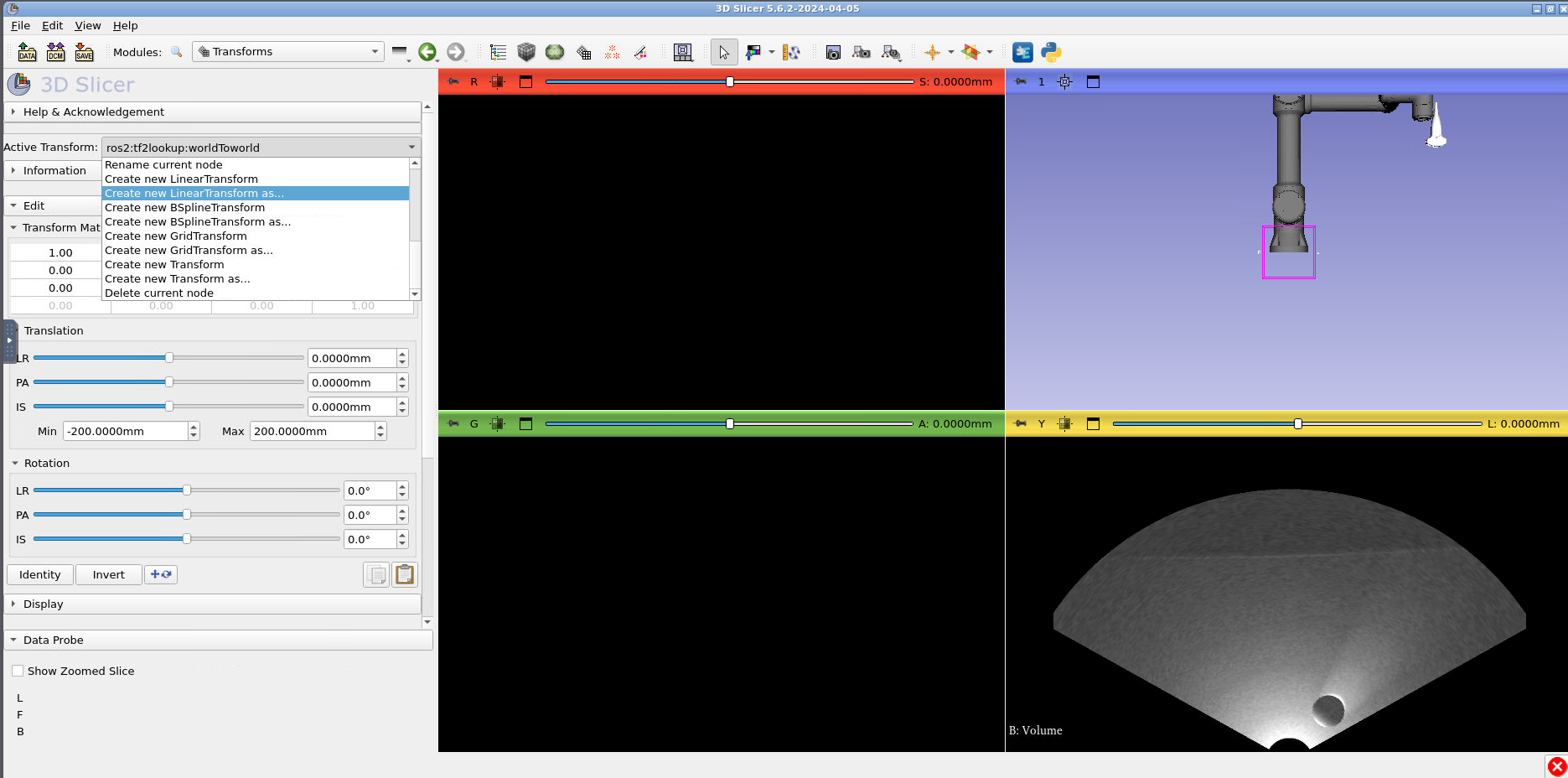Click the red view maximize icon
Viewport: 1568px width, 778px height.
525,81
